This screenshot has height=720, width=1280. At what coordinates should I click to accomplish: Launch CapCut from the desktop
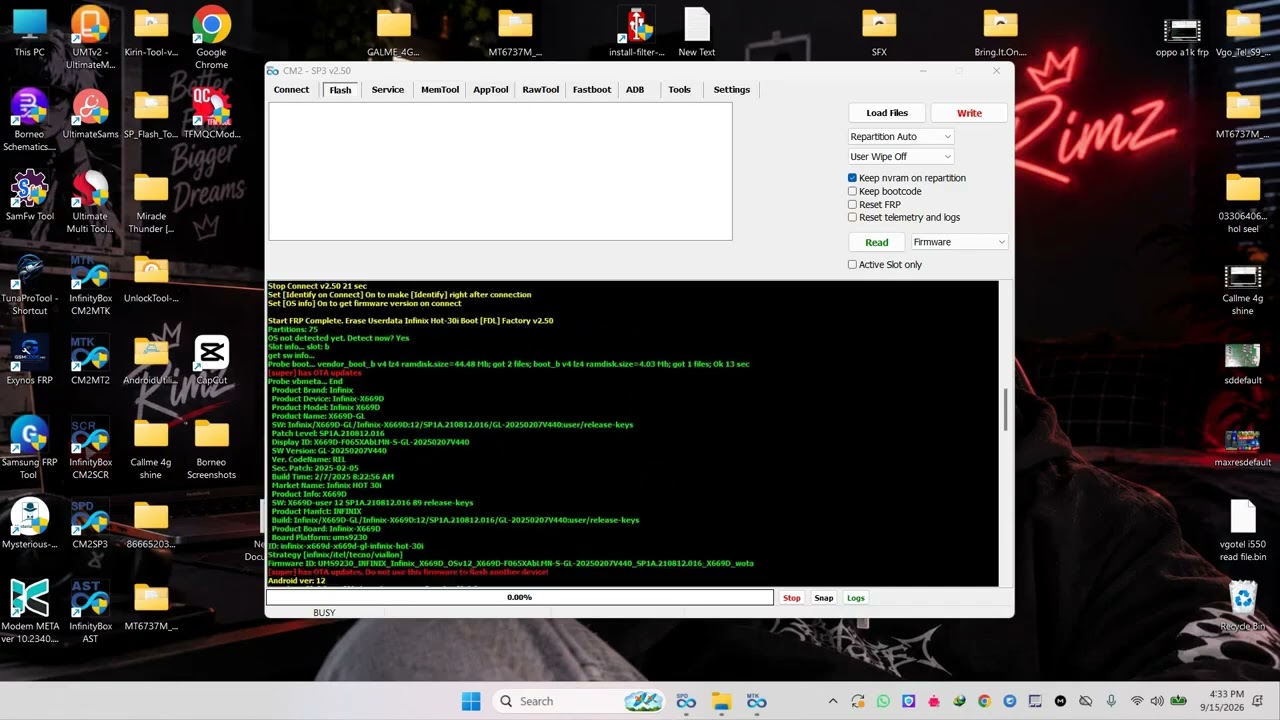pos(211,360)
